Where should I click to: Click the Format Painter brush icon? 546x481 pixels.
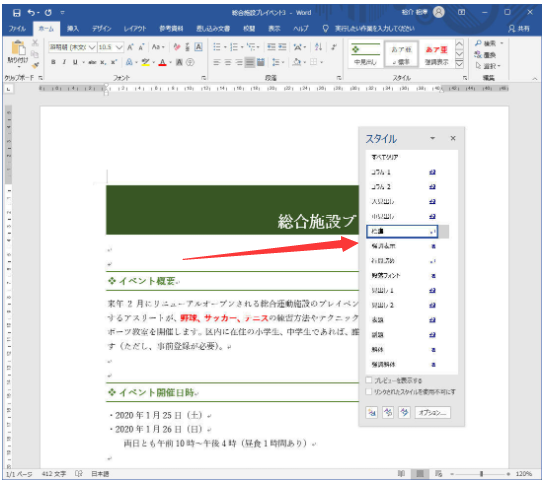[x=35, y=65]
